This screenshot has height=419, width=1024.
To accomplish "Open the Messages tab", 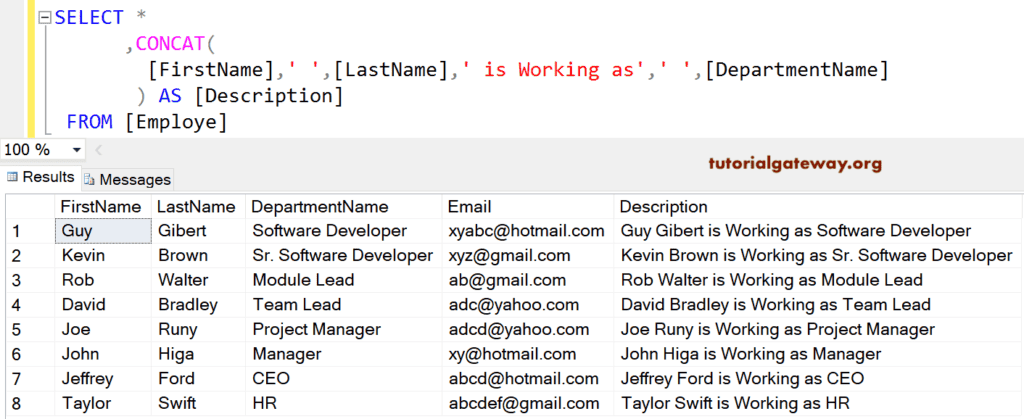I will [x=135, y=179].
